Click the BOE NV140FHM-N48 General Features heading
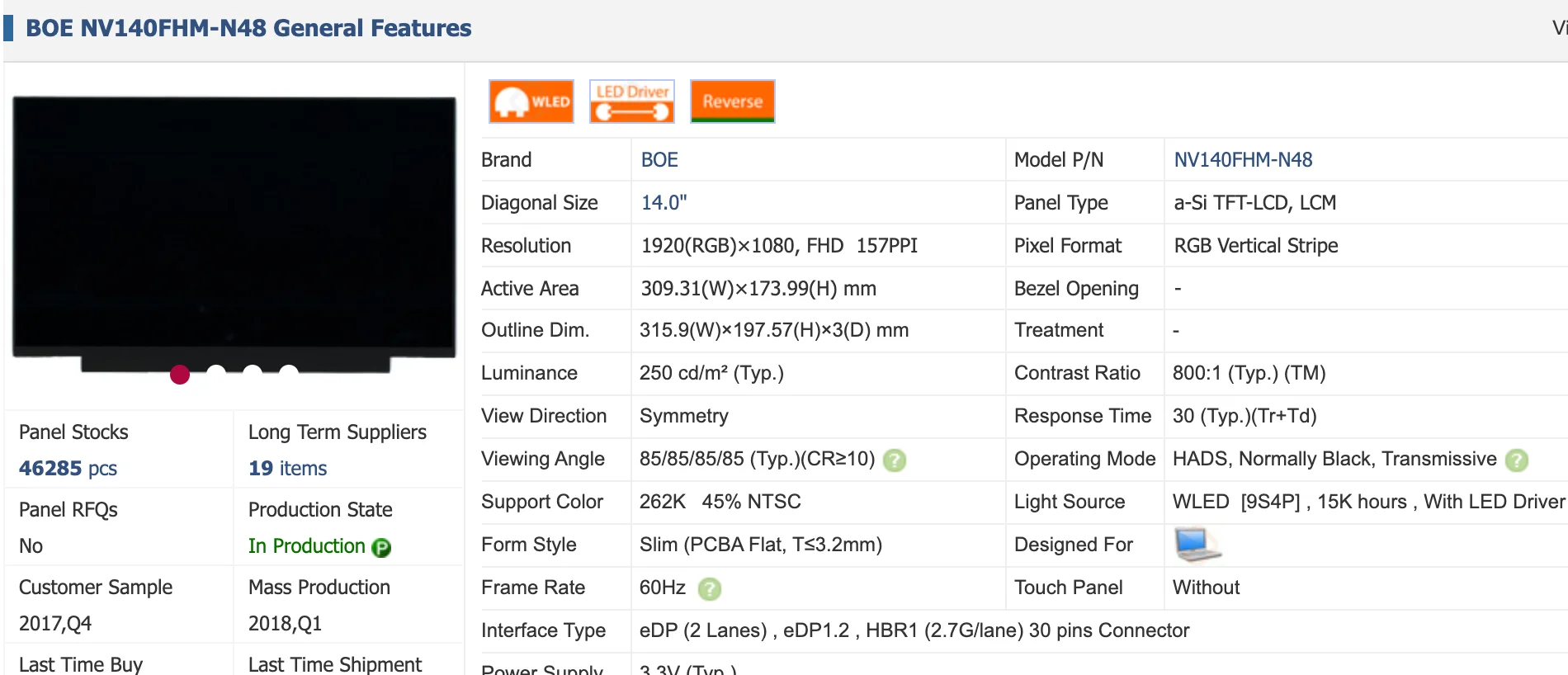1568x675 pixels. (x=248, y=28)
